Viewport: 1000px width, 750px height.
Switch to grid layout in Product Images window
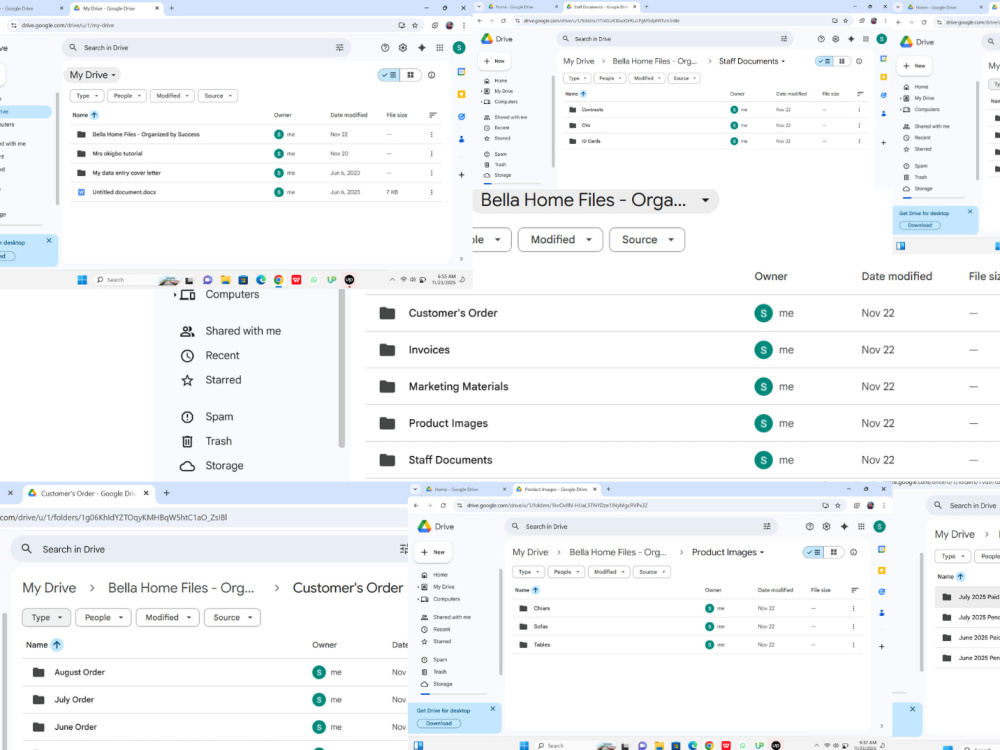click(x=834, y=552)
